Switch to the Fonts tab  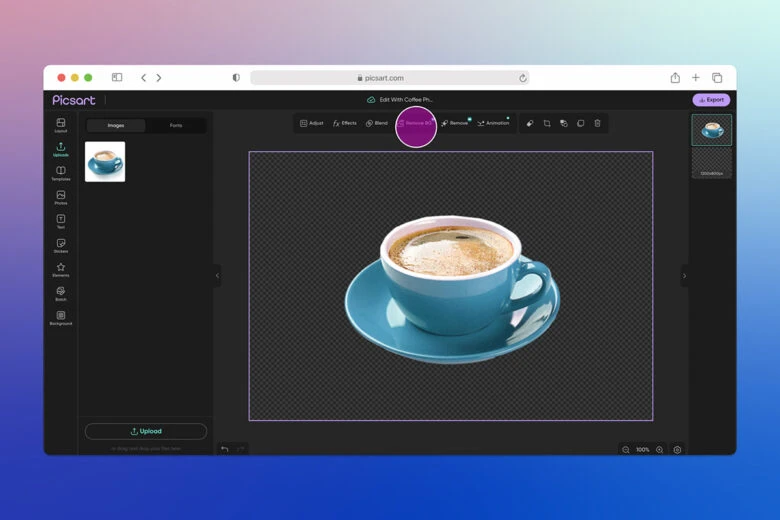(x=176, y=125)
